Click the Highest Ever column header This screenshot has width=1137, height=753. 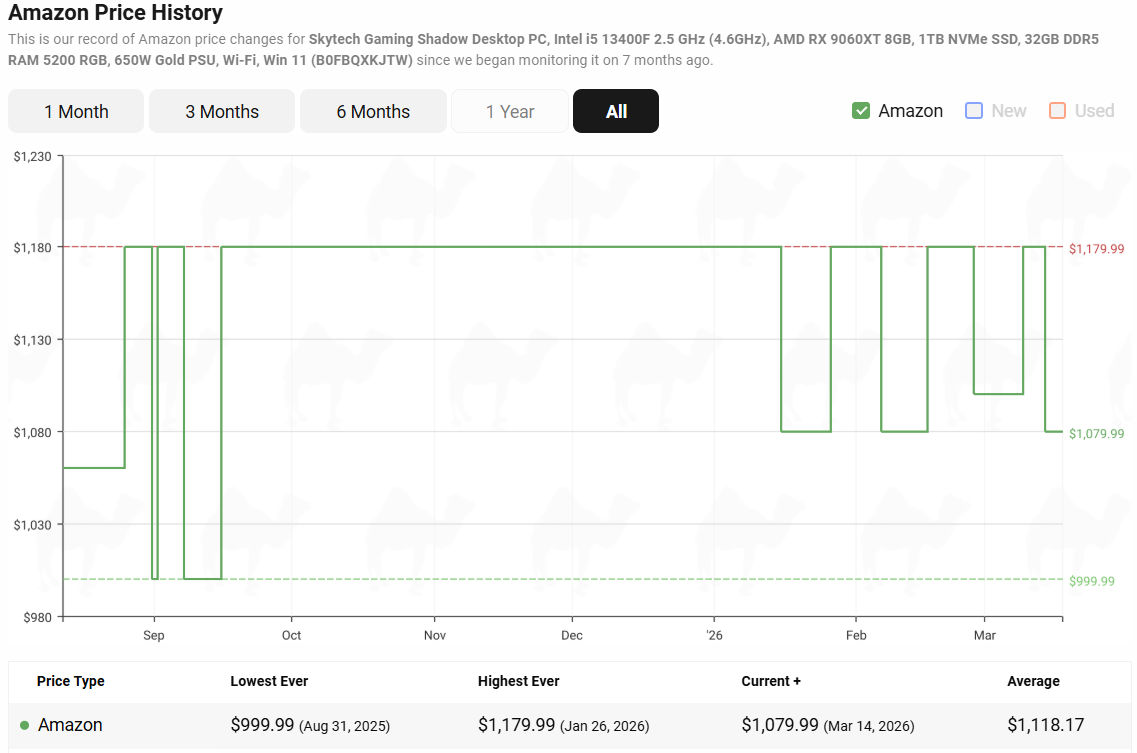[x=518, y=681]
